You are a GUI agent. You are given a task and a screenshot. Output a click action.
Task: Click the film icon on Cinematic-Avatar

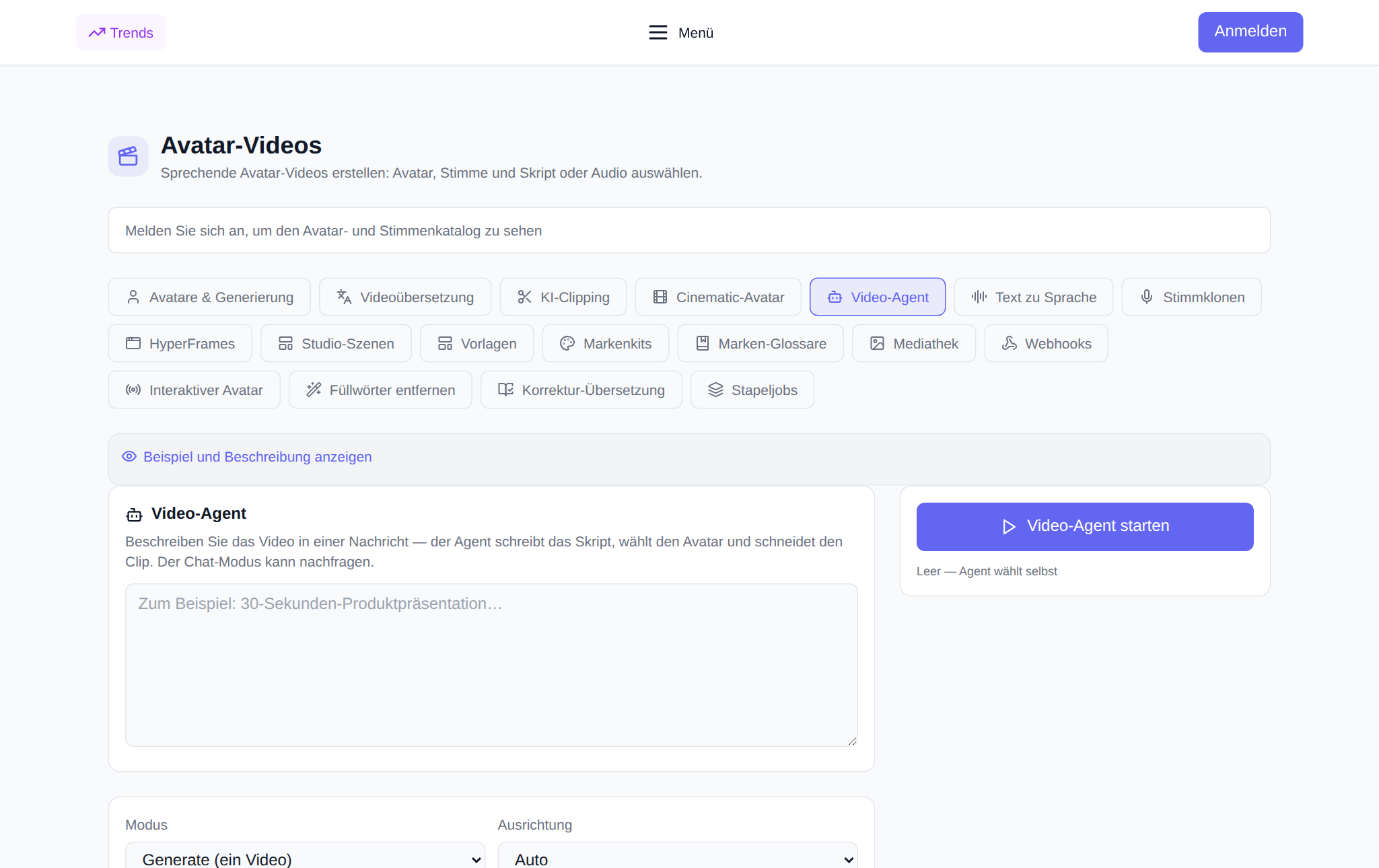pyautogui.click(x=660, y=297)
